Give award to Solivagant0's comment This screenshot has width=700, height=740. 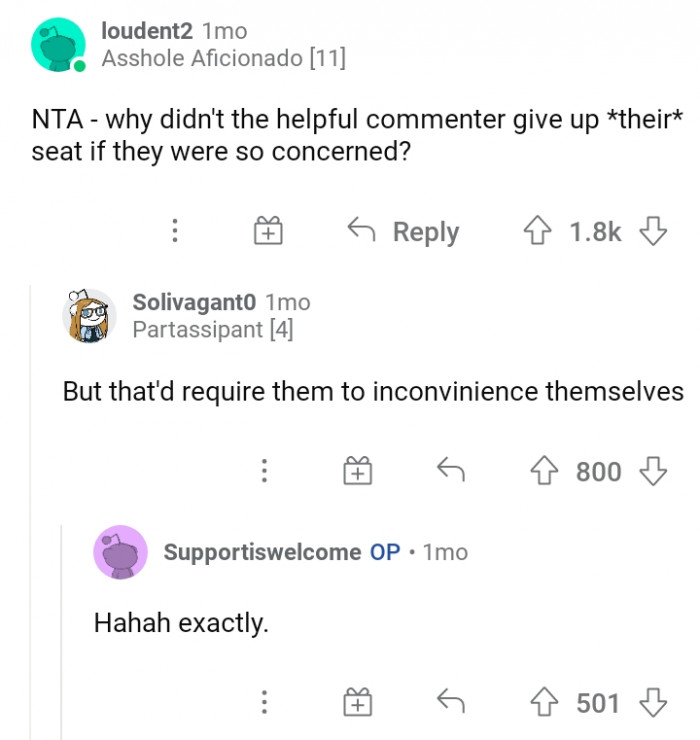tap(357, 471)
